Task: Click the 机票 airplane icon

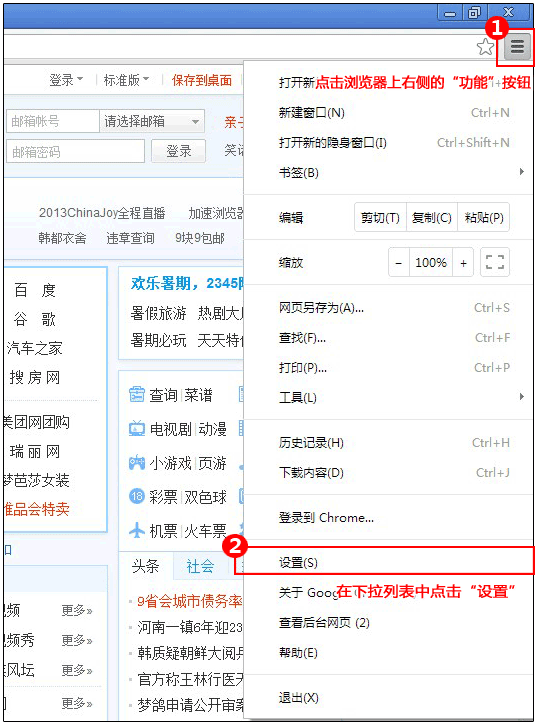Action: (137, 530)
